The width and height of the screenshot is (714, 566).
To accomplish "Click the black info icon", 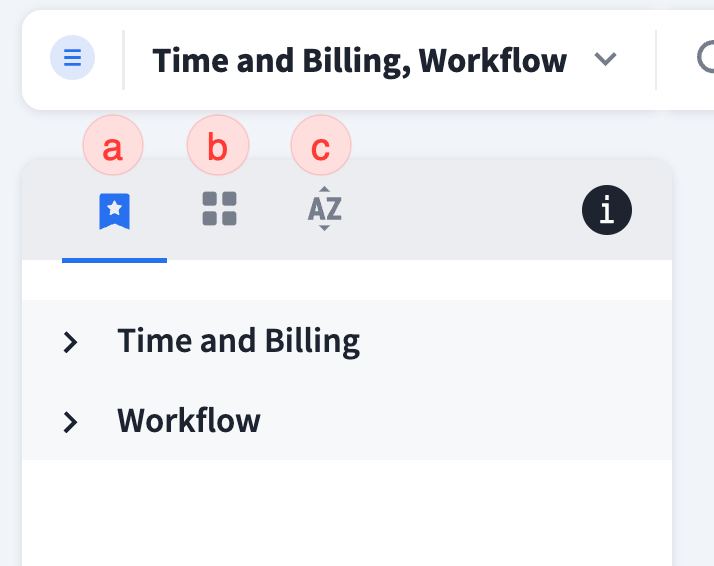I will [x=606, y=210].
